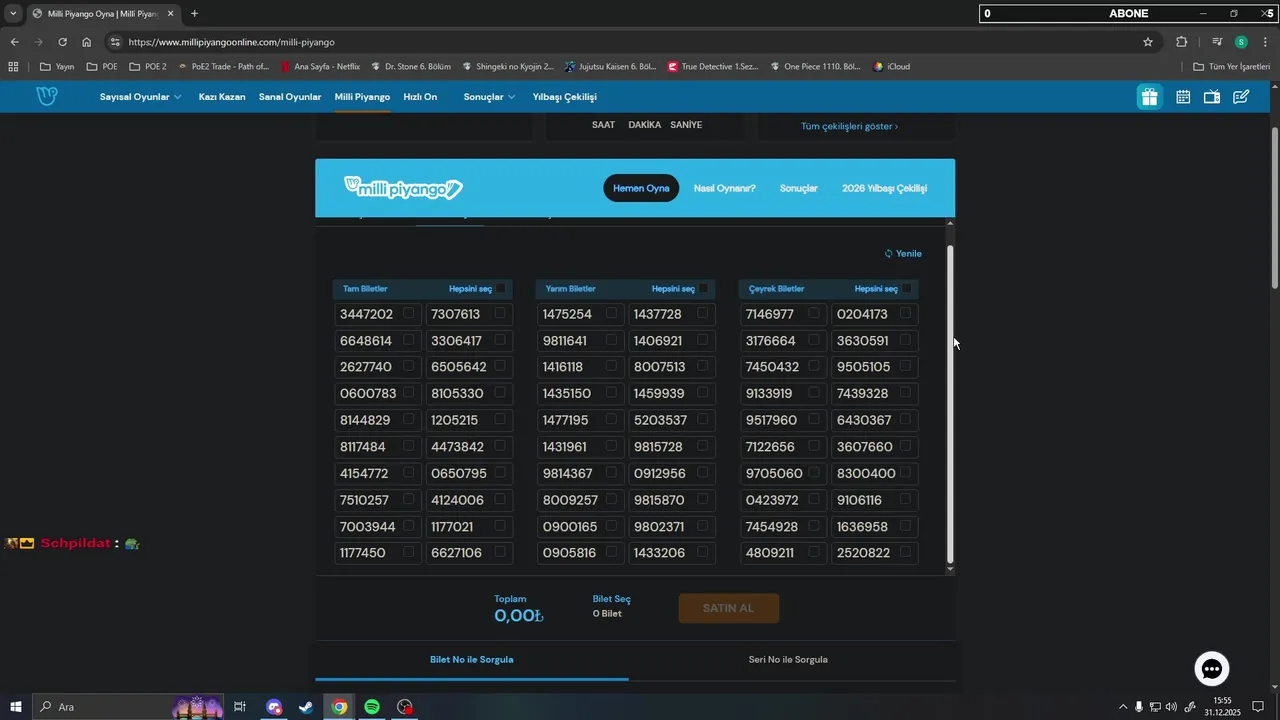Image resolution: width=1280 pixels, height=720 pixels.
Task: Open Kazı Kazan from top navigation
Action: 222,97
